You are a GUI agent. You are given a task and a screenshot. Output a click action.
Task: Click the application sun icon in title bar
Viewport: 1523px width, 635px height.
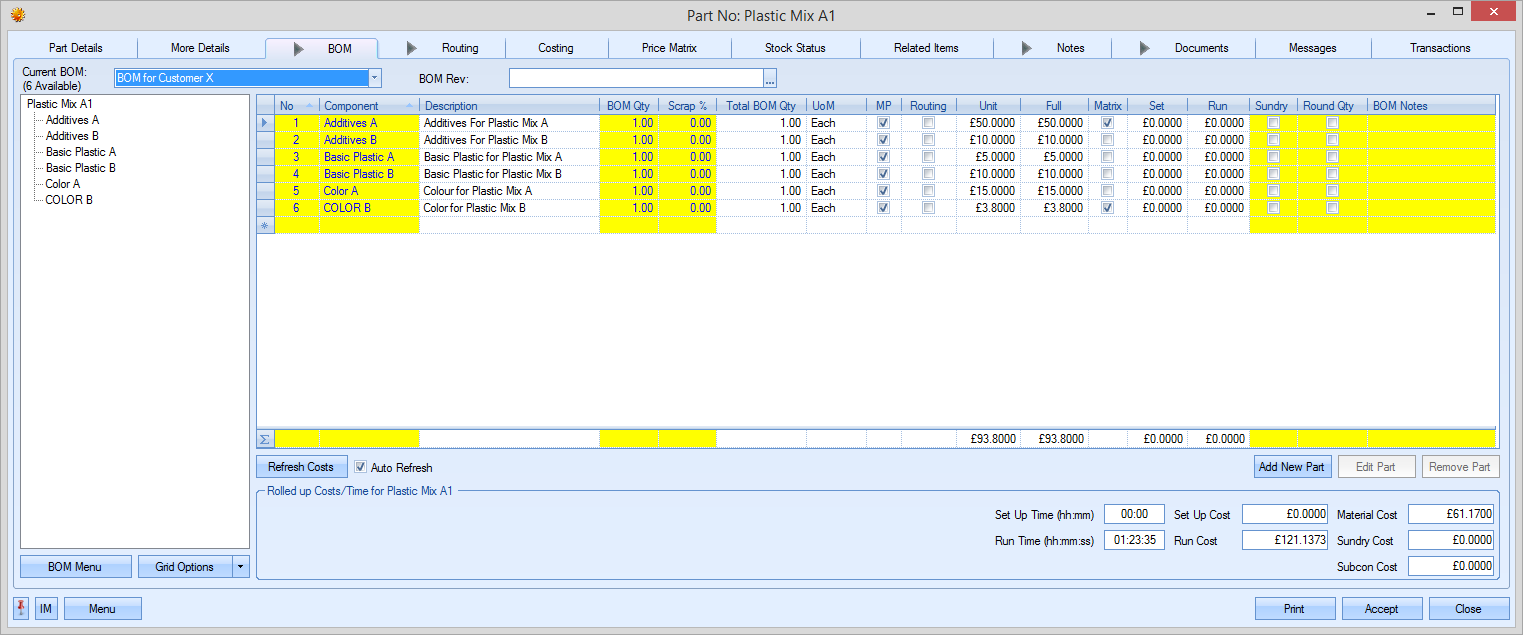17,14
